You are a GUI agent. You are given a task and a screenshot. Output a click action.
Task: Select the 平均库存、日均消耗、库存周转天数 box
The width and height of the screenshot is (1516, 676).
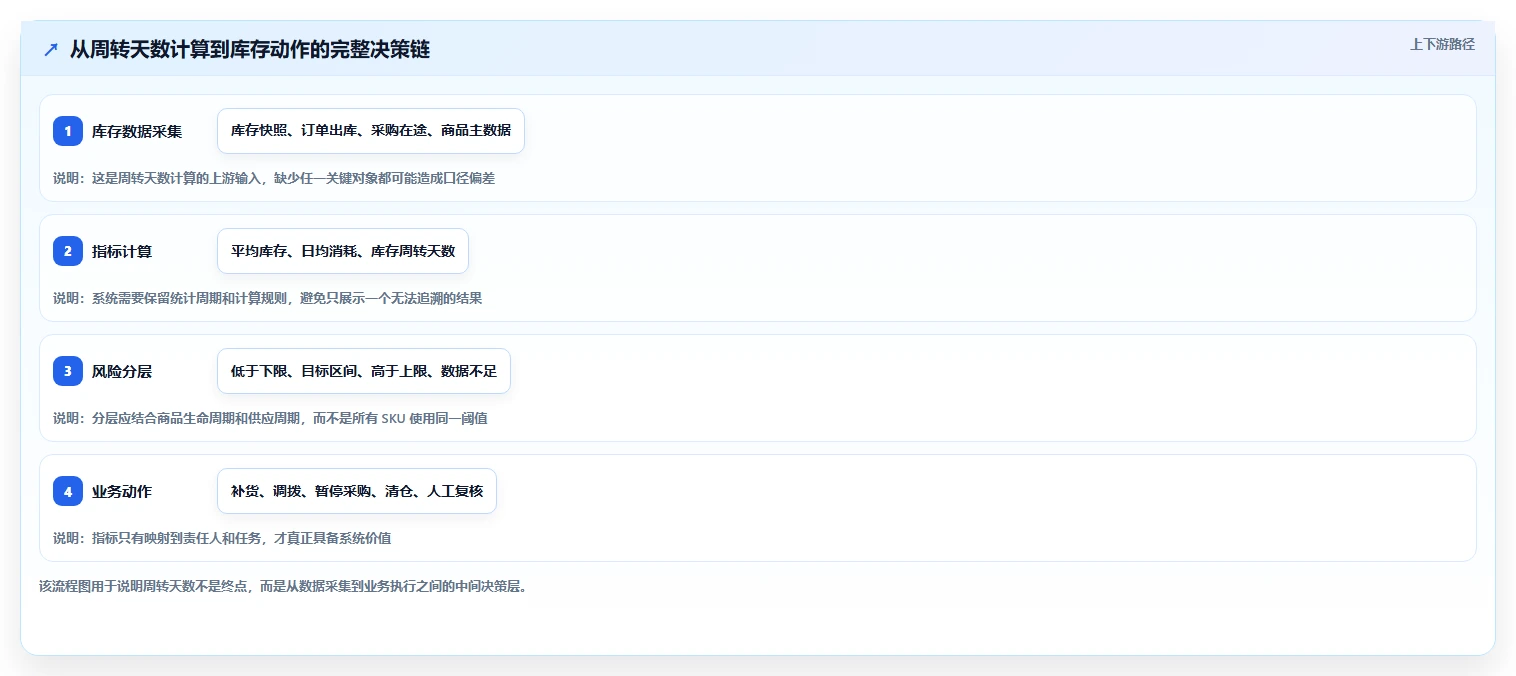(x=343, y=251)
